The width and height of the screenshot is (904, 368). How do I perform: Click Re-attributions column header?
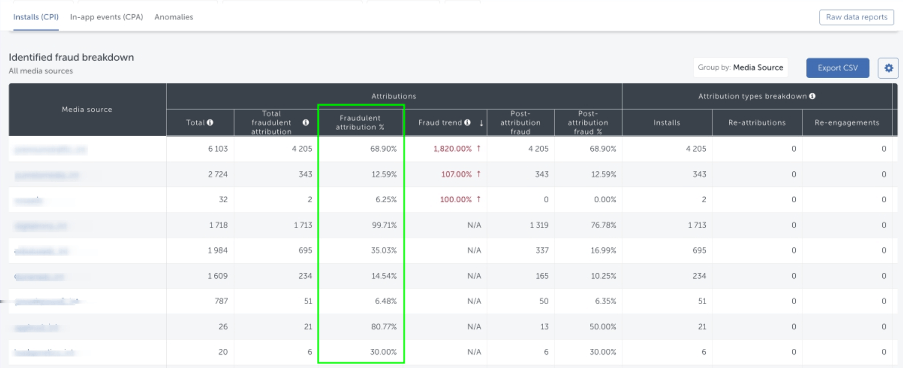[x=757, y=122]
